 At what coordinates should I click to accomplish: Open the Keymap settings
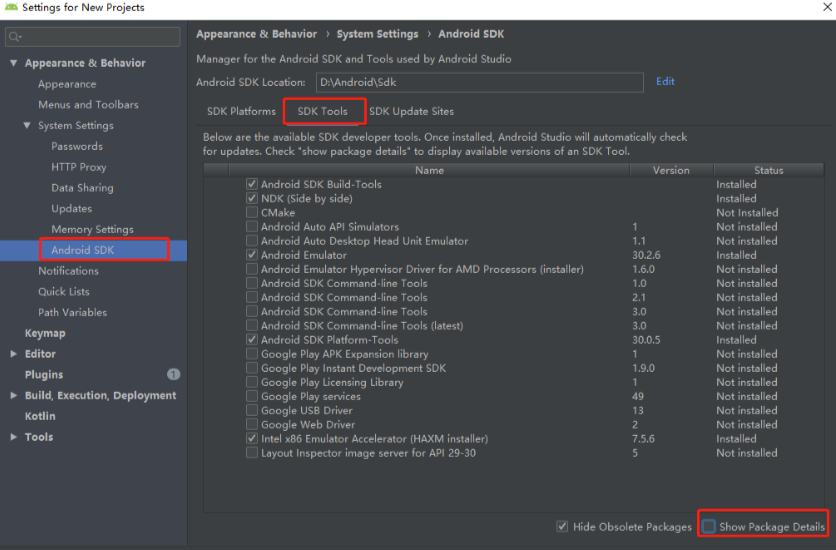point(45,334)
